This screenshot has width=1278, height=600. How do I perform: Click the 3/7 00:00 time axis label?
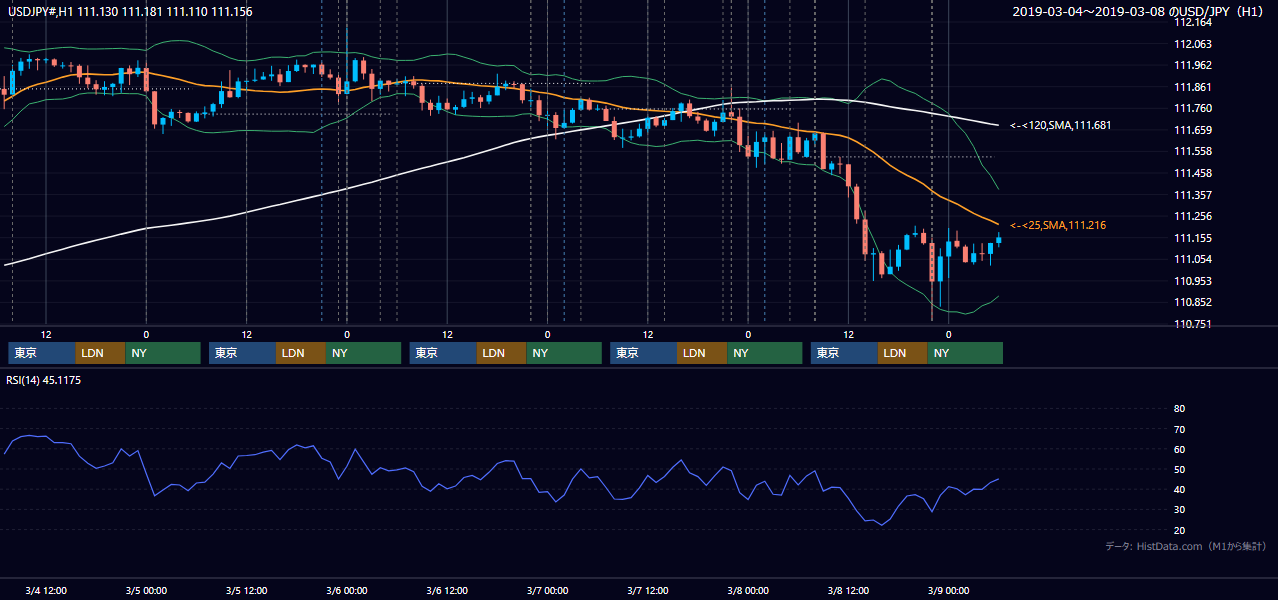tap(547, 590)
